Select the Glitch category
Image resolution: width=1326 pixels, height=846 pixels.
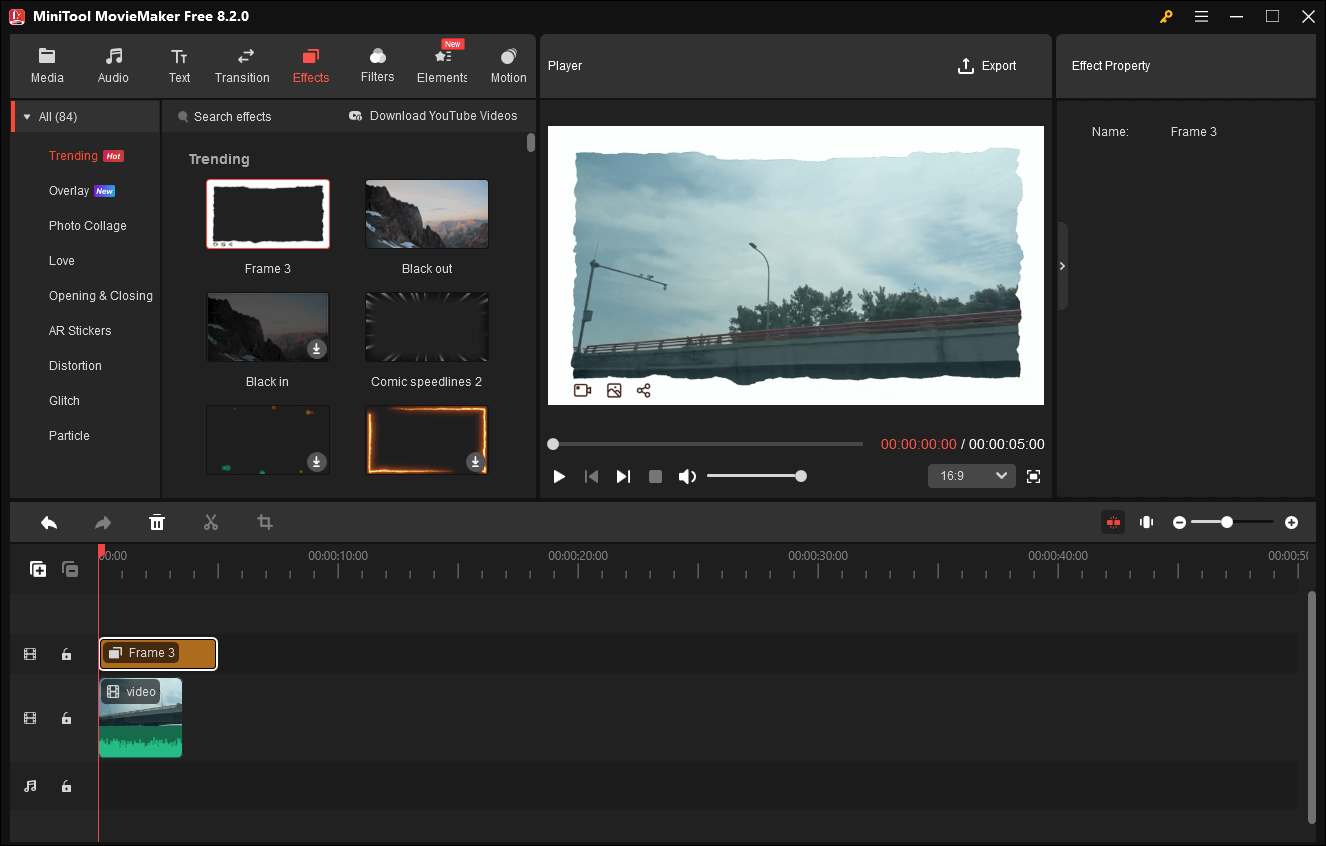64,401
